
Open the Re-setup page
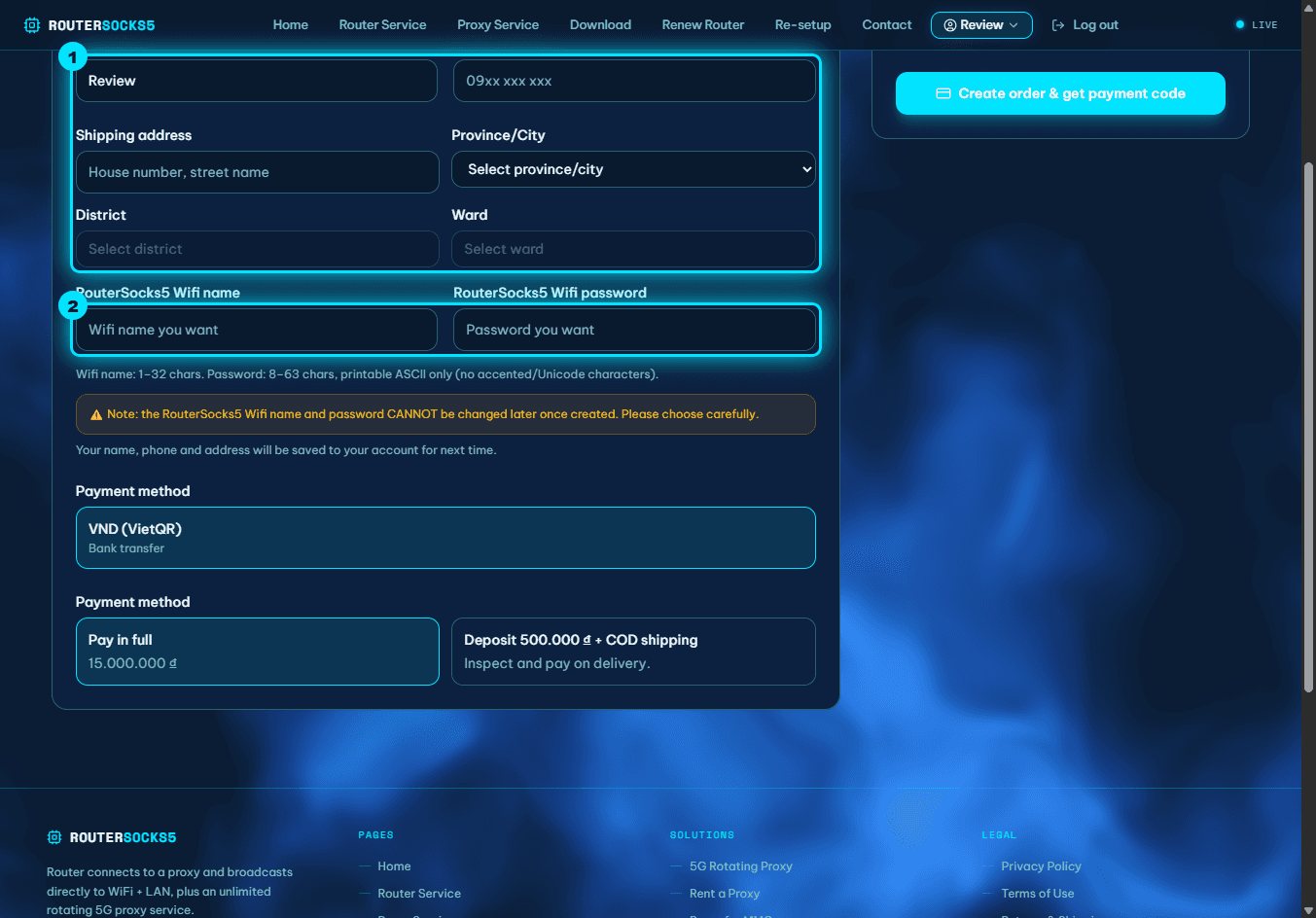point(803,25)
